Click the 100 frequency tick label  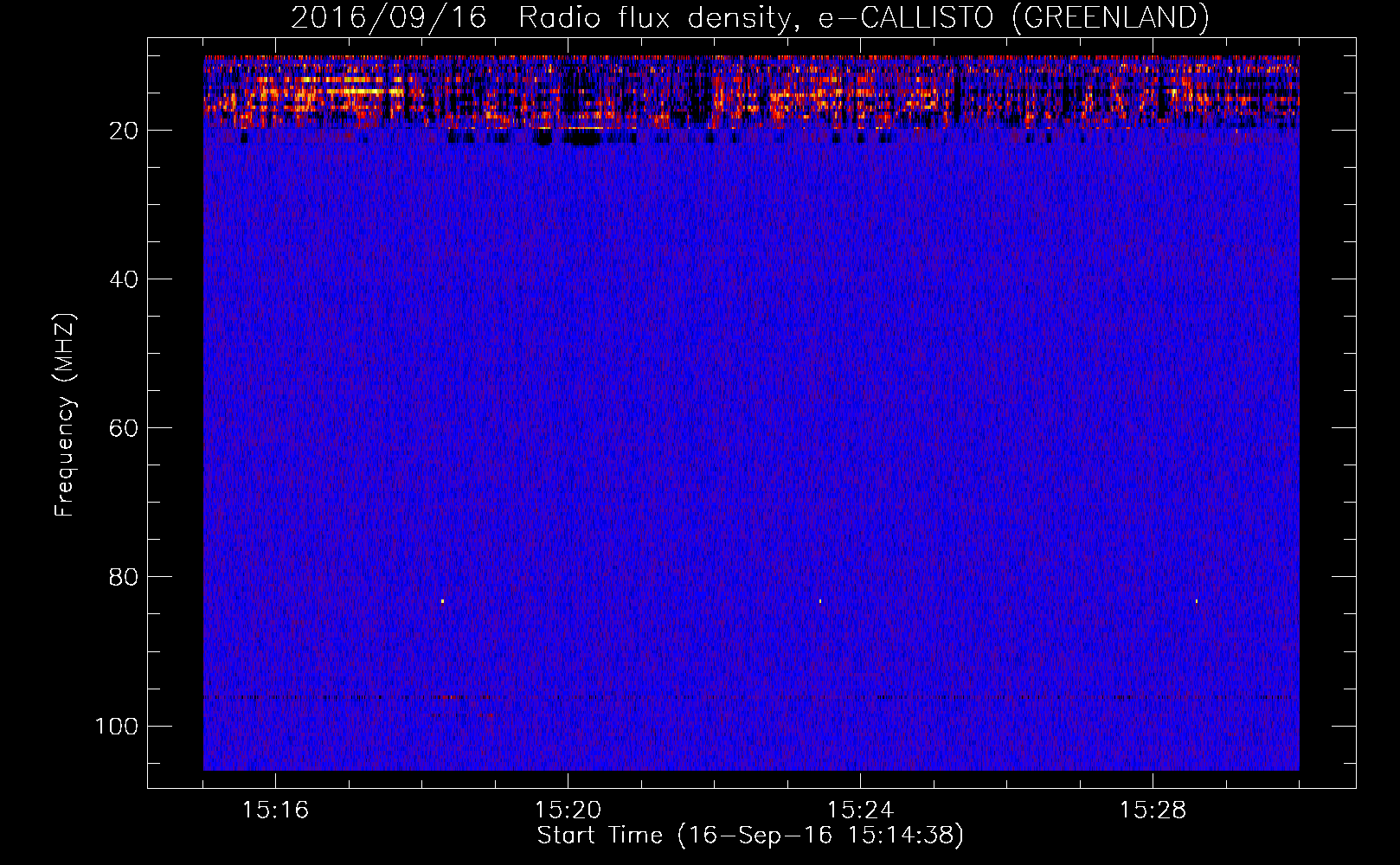117,726
